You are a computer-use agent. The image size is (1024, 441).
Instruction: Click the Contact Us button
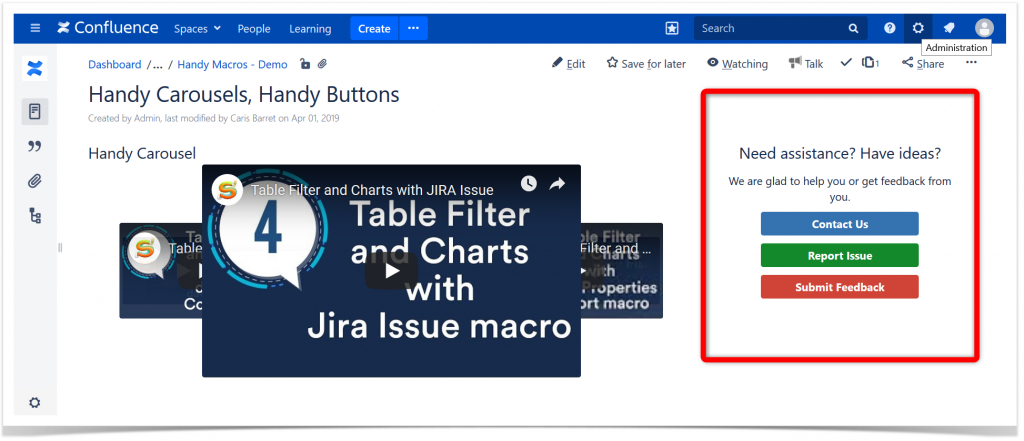(x=840, y=223)
